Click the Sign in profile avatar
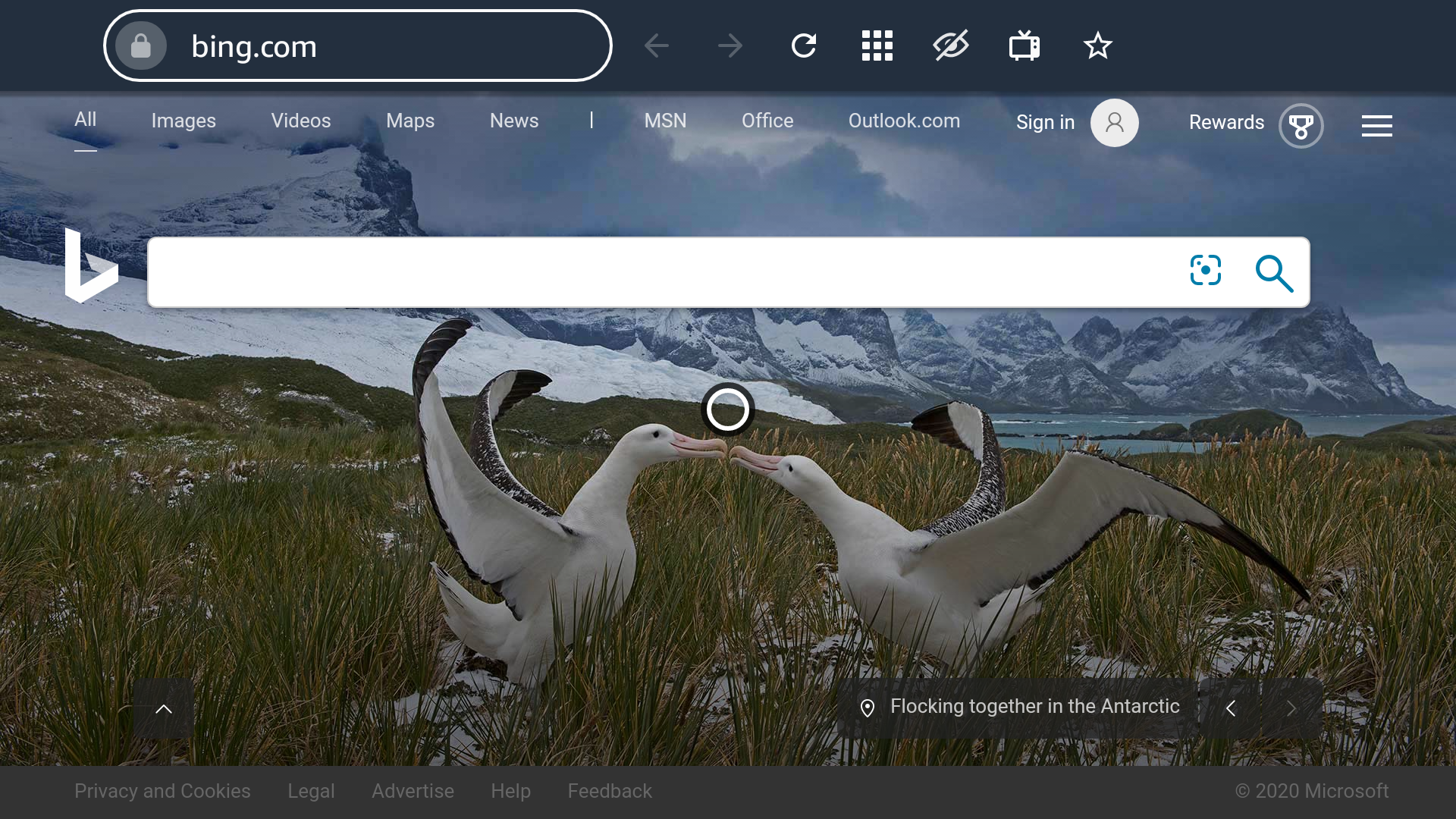This screenshot has width=1456, height=819. point(1115,122)
